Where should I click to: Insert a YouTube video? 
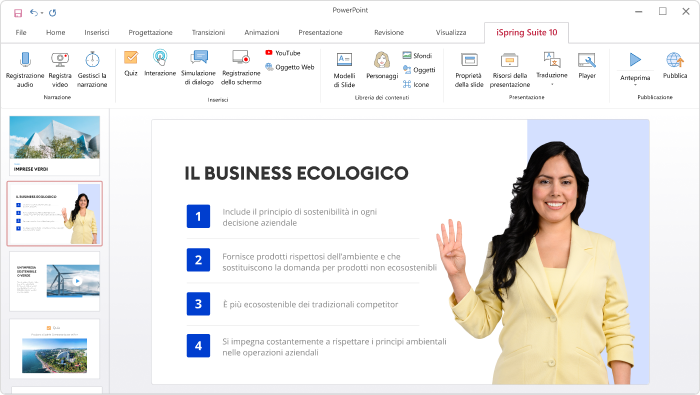283,53
